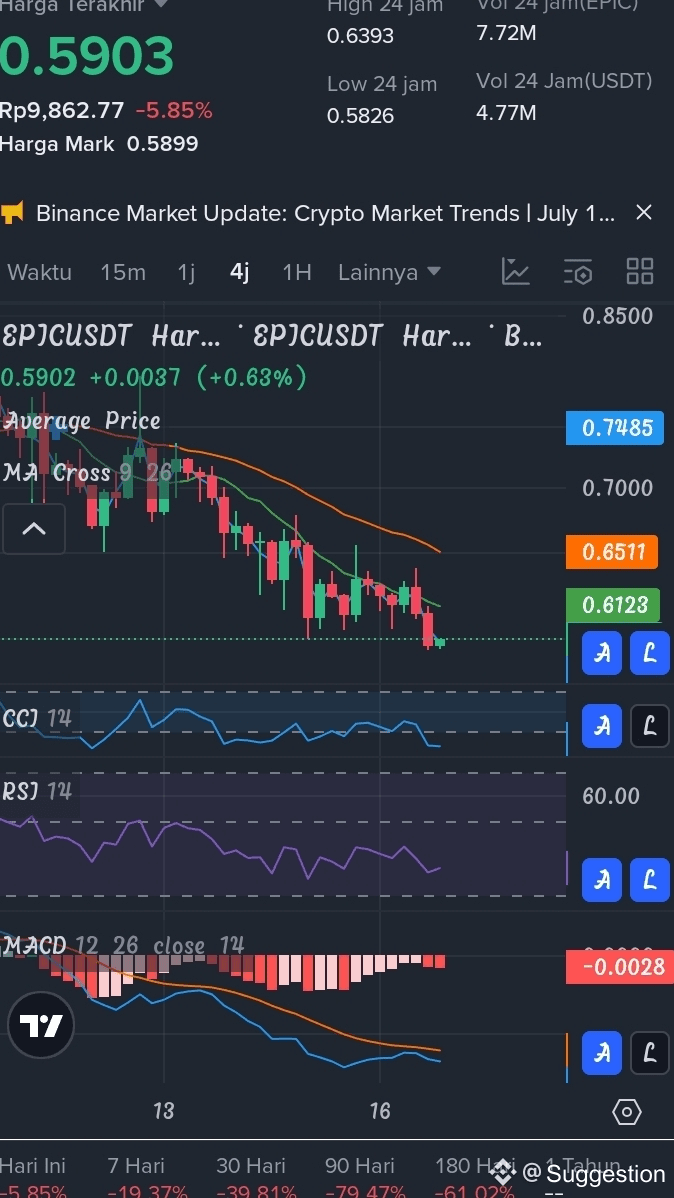The image size is (674, 1198).
Task: Click the CCI 14 indicator label
Action: [x=37, y=718]
